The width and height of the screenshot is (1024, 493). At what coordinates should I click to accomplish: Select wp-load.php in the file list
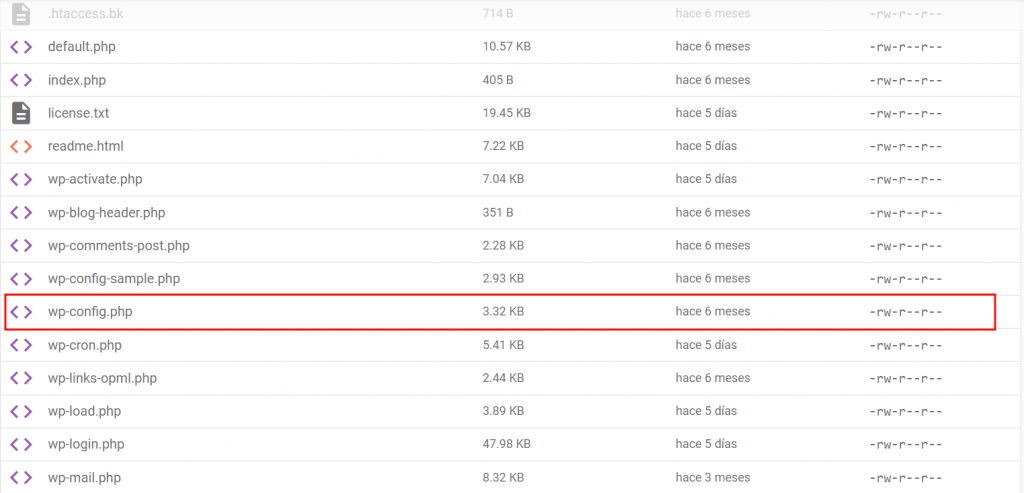[84, 411]
